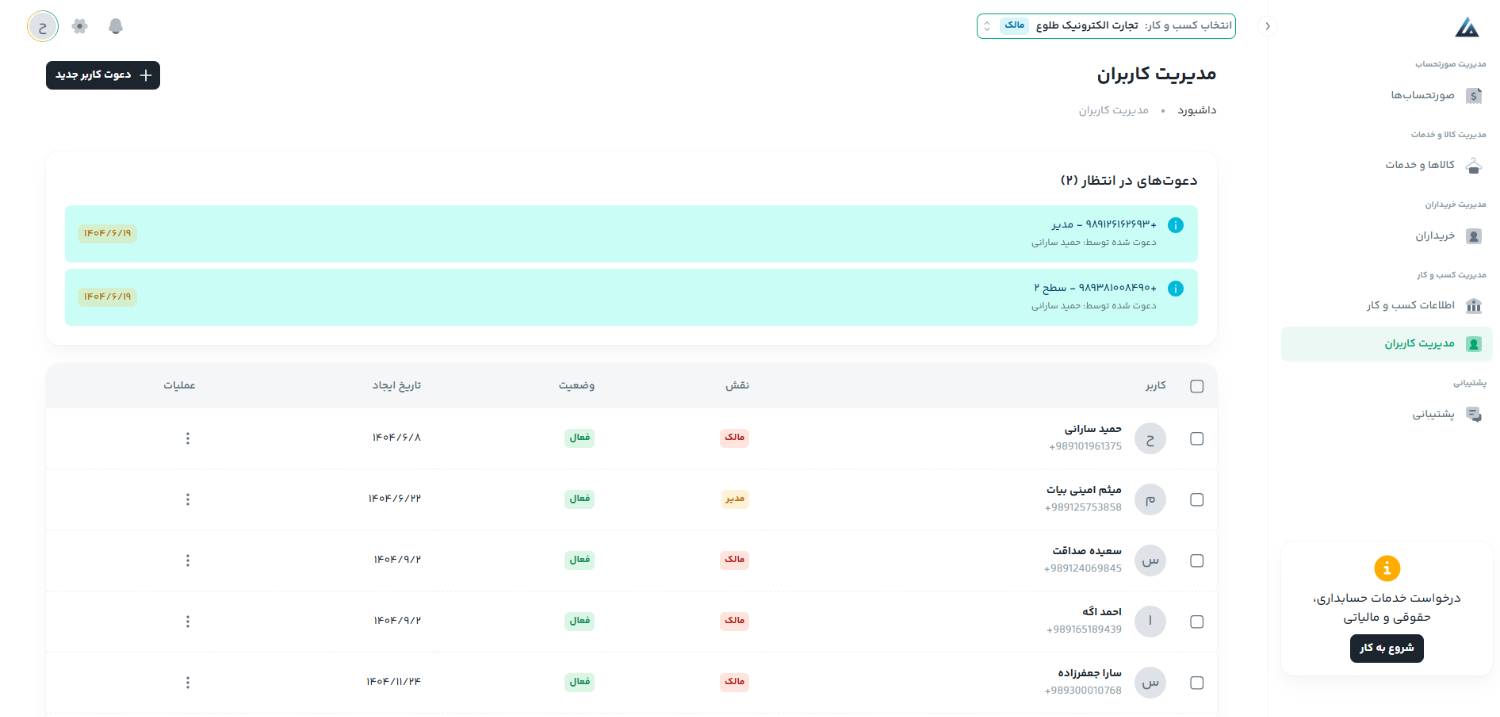This screenshot has height=717, width=1500.
Task: Check the box for سعیده صداقت
Action: click(1197, 561)
